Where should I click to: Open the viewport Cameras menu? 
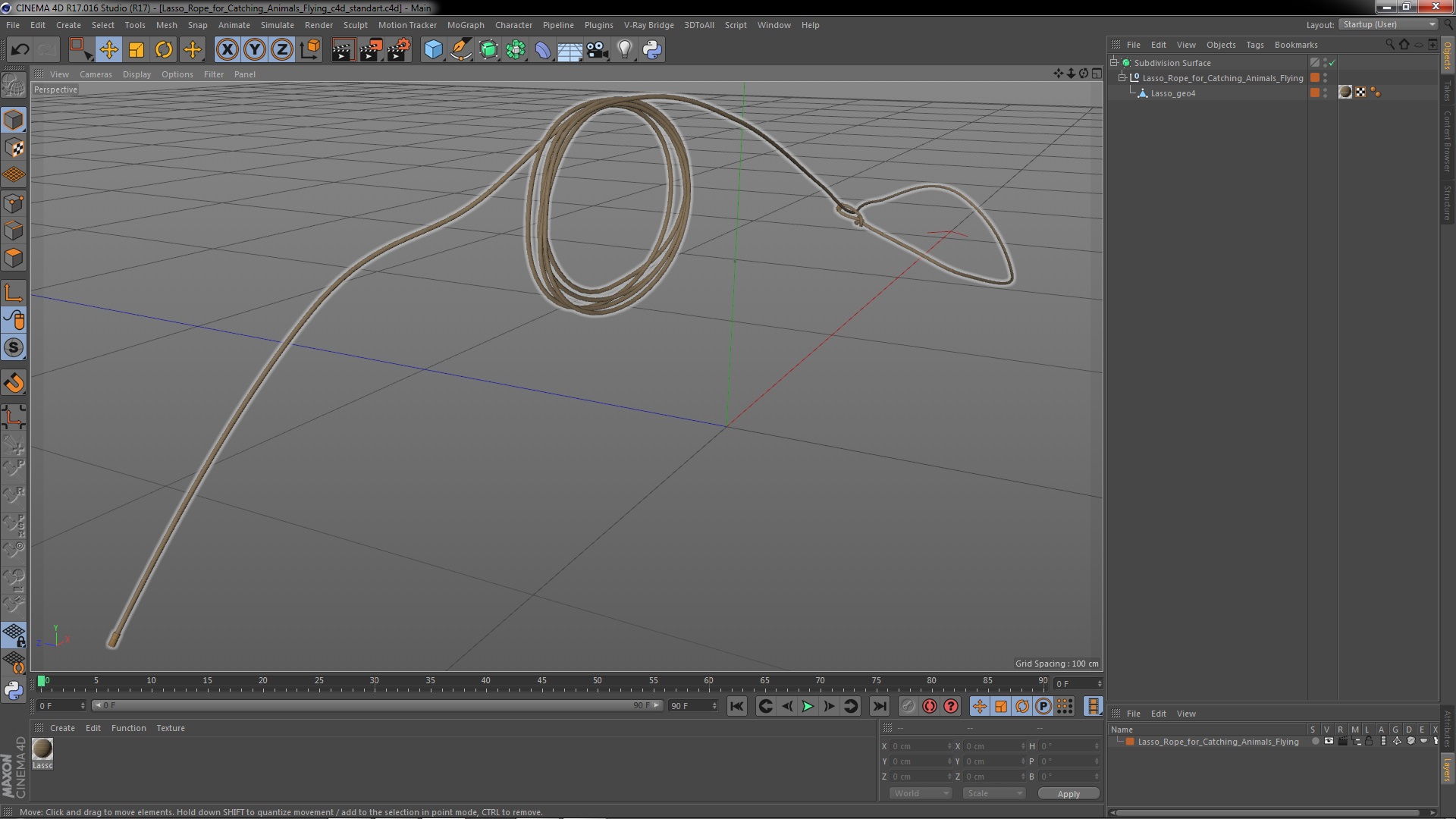click(96, 74)
